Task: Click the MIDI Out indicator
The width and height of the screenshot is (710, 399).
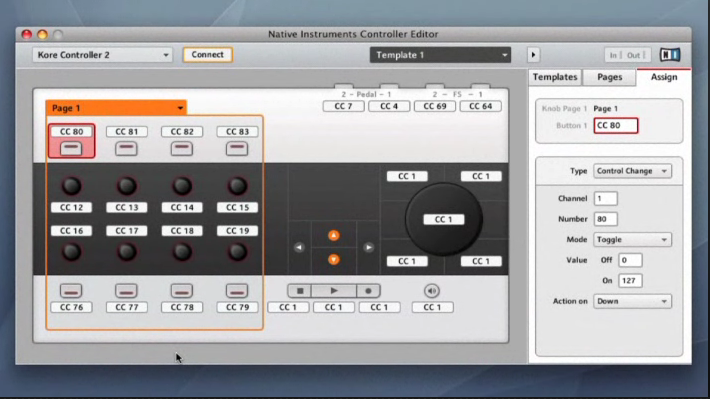Action: coord(635,55)
